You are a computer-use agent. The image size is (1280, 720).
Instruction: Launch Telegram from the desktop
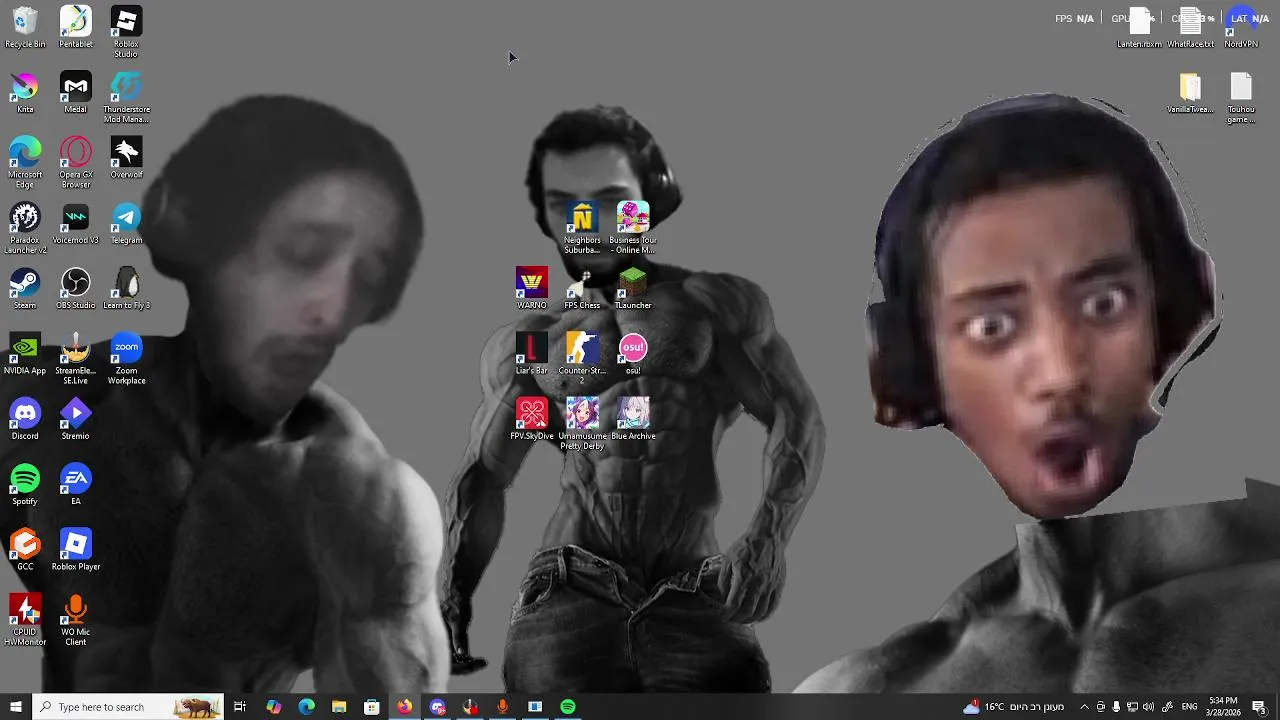(126, 224)
